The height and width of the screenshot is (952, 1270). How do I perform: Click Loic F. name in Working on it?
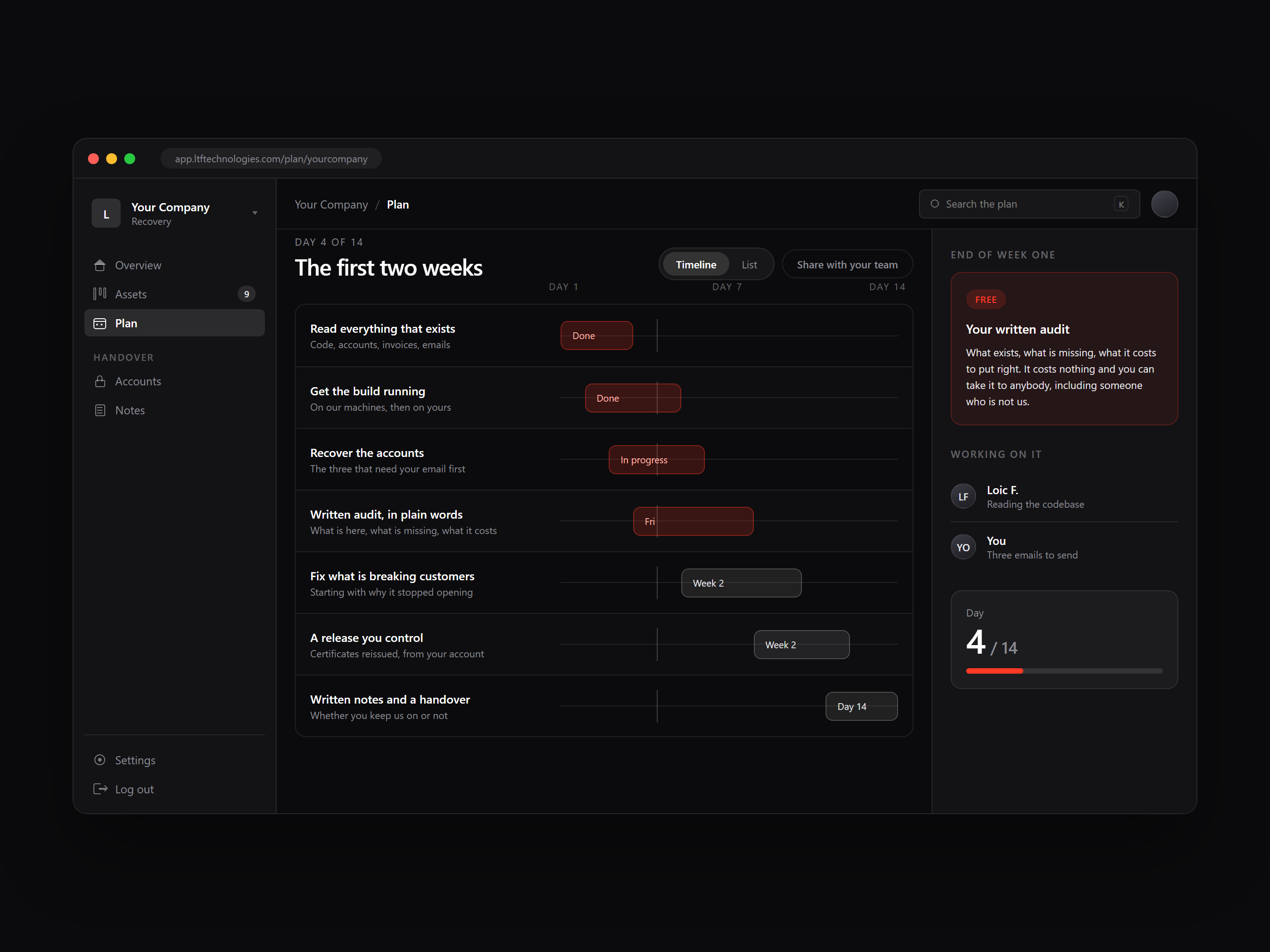1002,490
